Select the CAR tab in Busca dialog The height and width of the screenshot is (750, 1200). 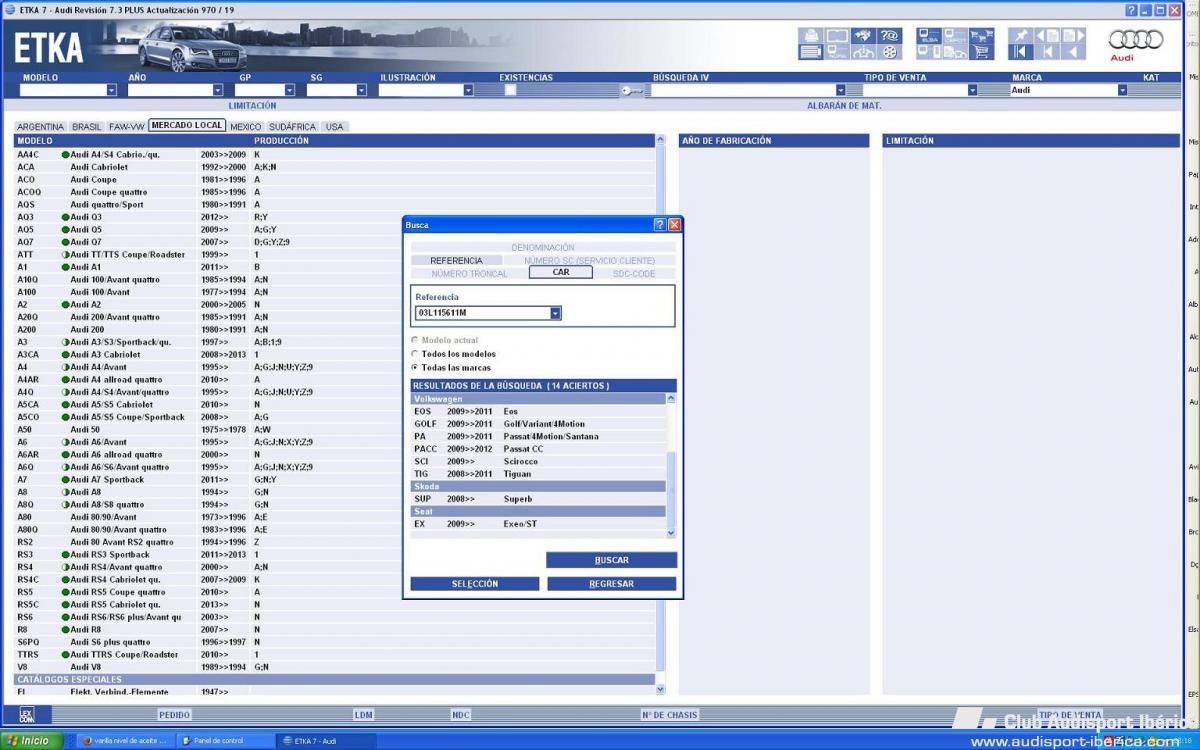coord(561,272)
